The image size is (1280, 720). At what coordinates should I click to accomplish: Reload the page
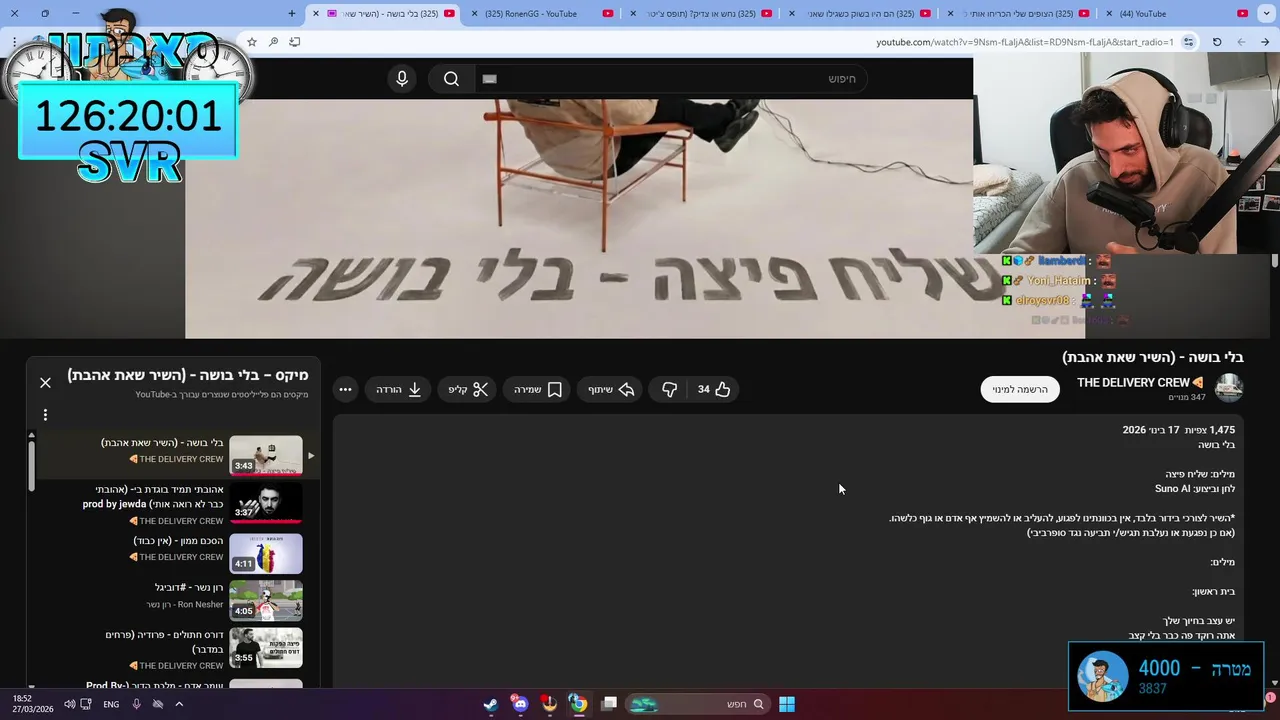(x=1217, y=42)
